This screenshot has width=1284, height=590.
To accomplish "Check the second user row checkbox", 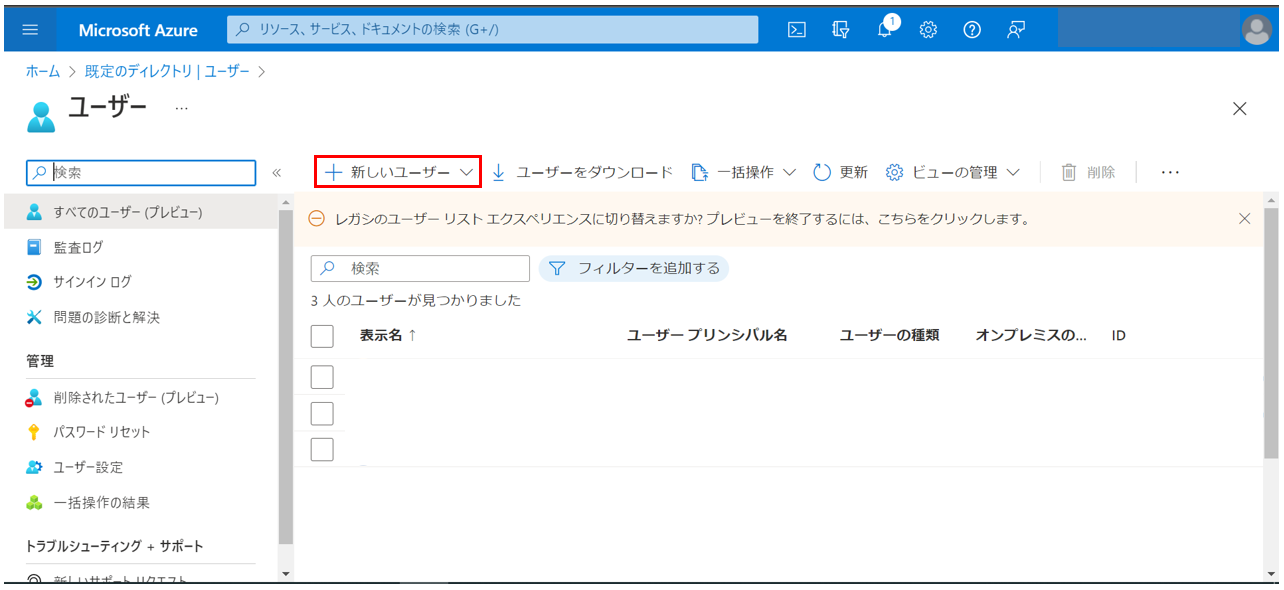I will coord(321,412).
